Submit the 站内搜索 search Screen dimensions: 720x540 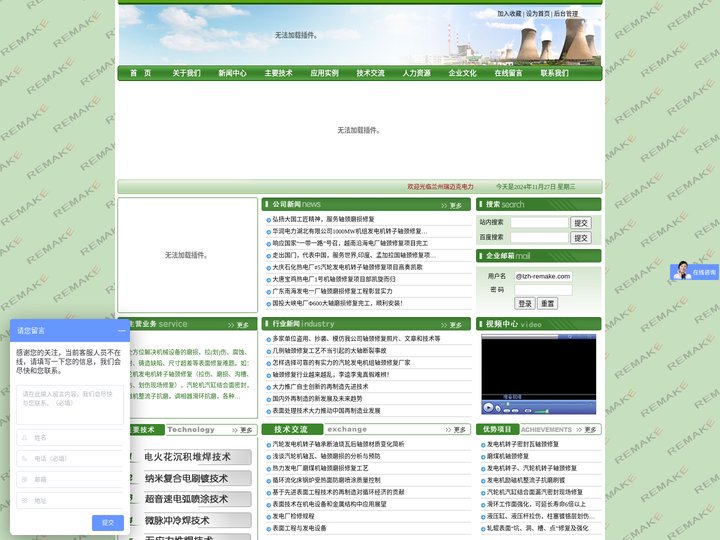pos(581,223)
